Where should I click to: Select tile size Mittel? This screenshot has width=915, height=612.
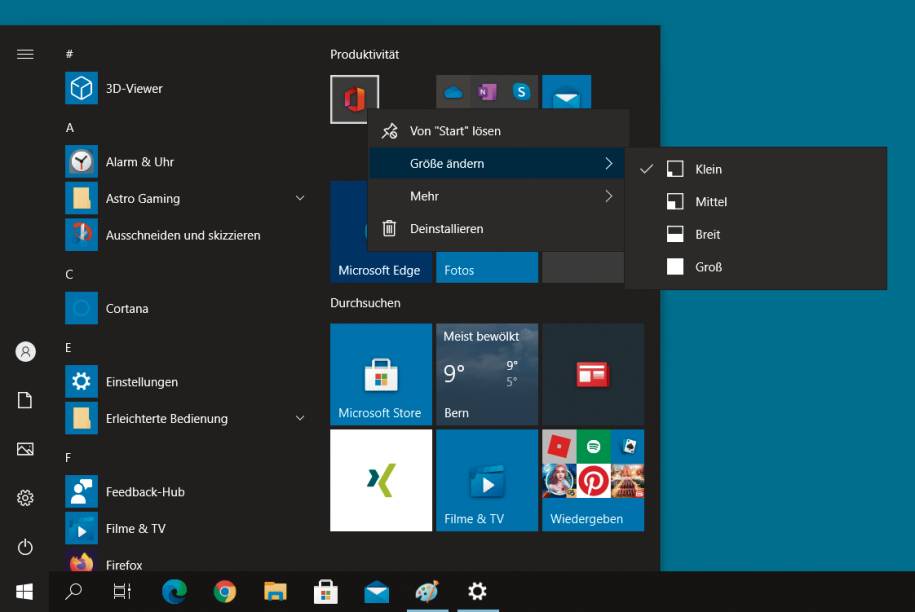(x=756, y=202)
